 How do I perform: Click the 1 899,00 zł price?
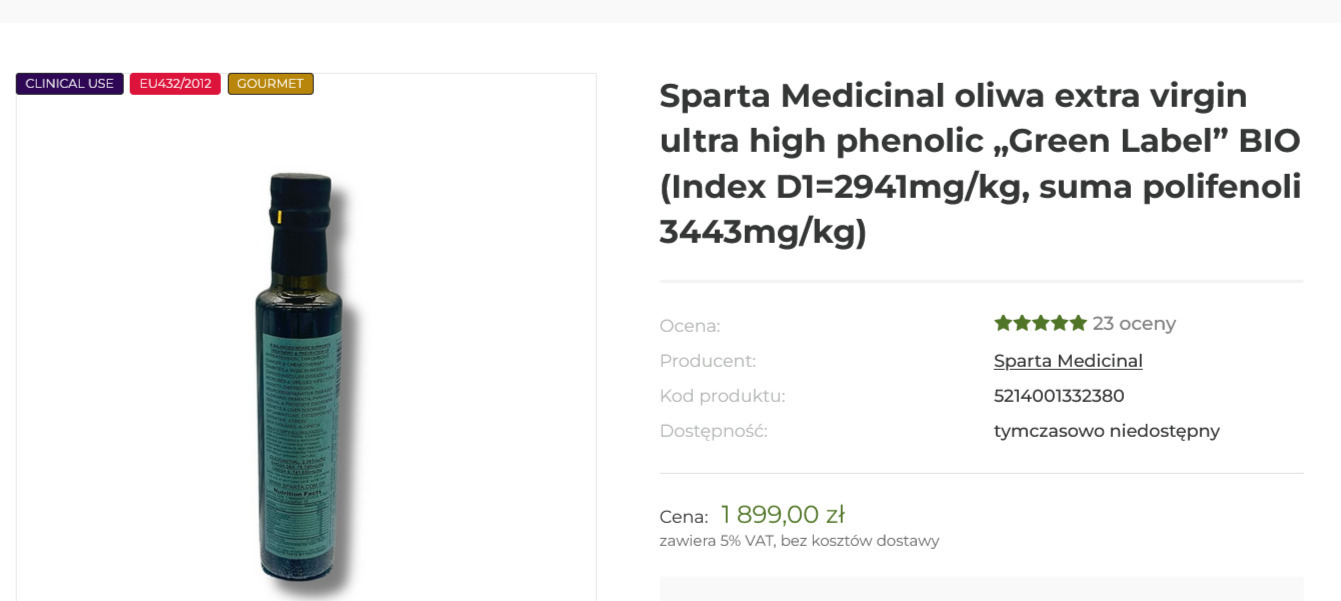[x=782, y=515]
